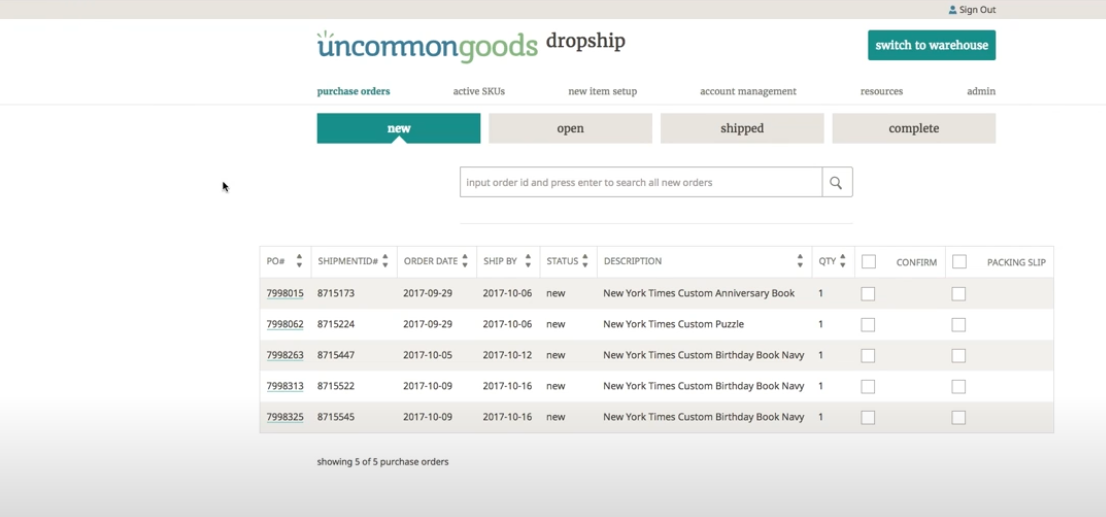
Task: Open purchase order 7998263
Action: (285, 355)
